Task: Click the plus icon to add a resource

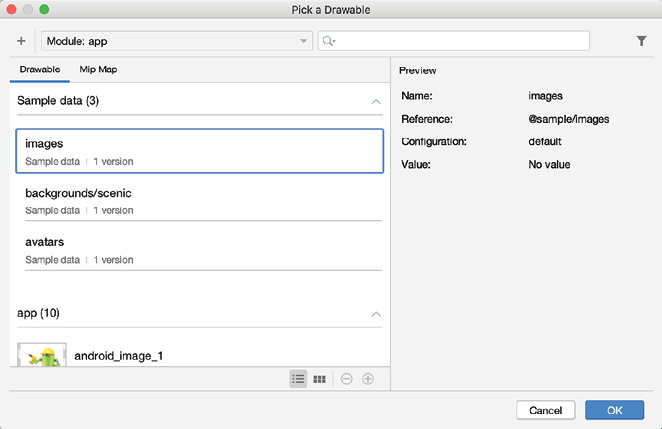Action: tap(21, 41)
